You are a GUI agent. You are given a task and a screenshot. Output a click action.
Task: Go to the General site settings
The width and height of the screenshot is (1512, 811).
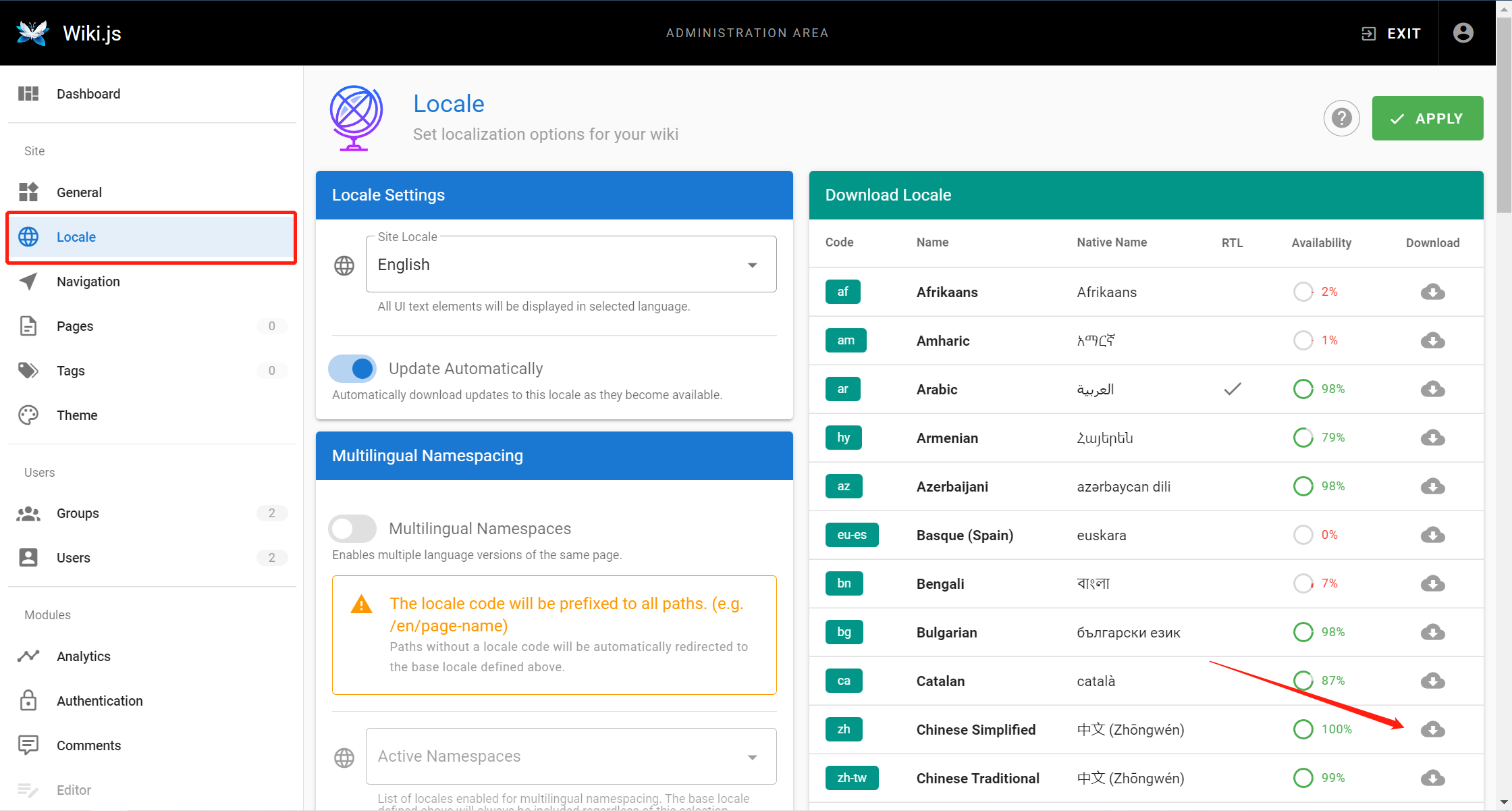tap(79, 192)
